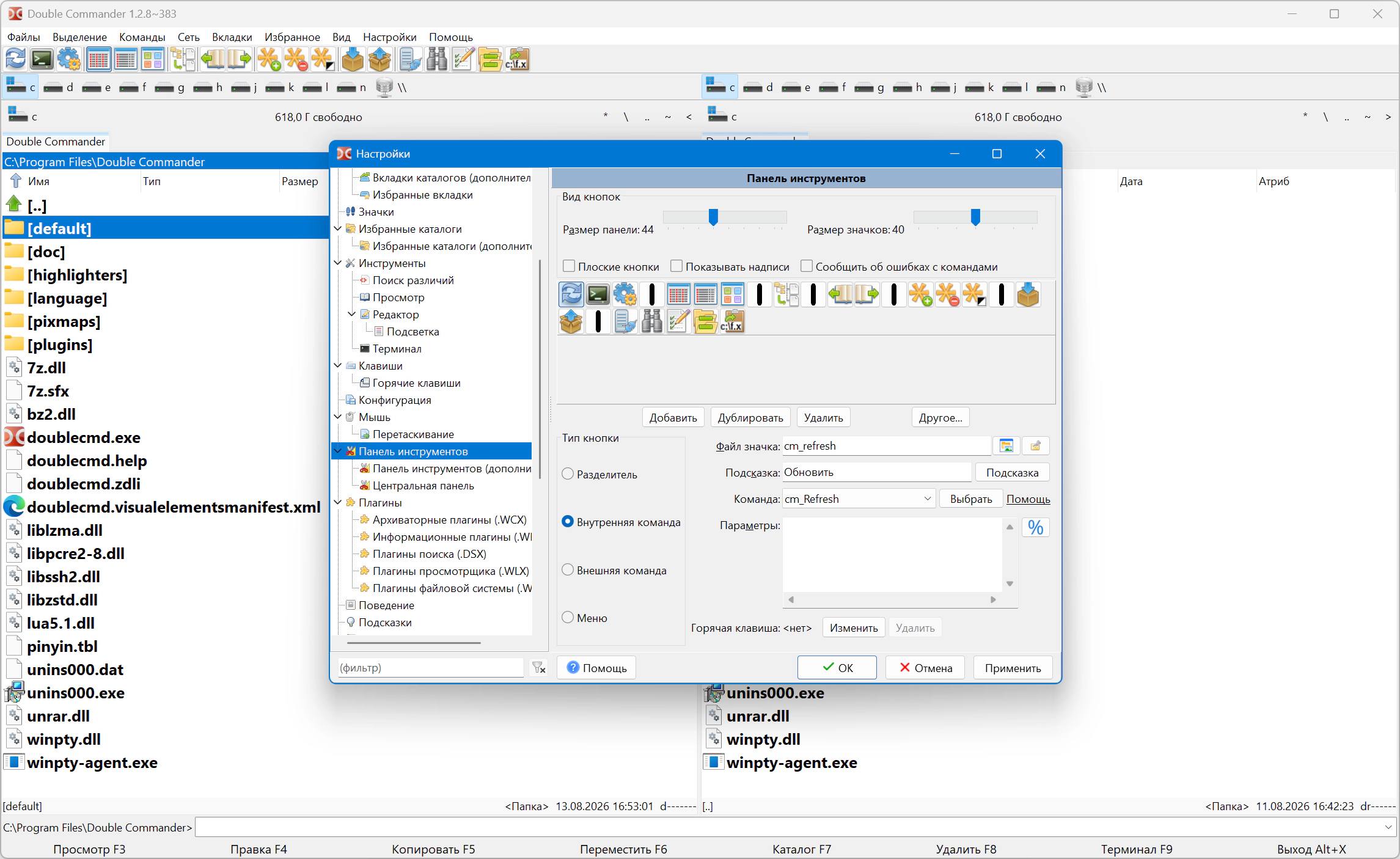Open the Файлы menu

[24, 37]
